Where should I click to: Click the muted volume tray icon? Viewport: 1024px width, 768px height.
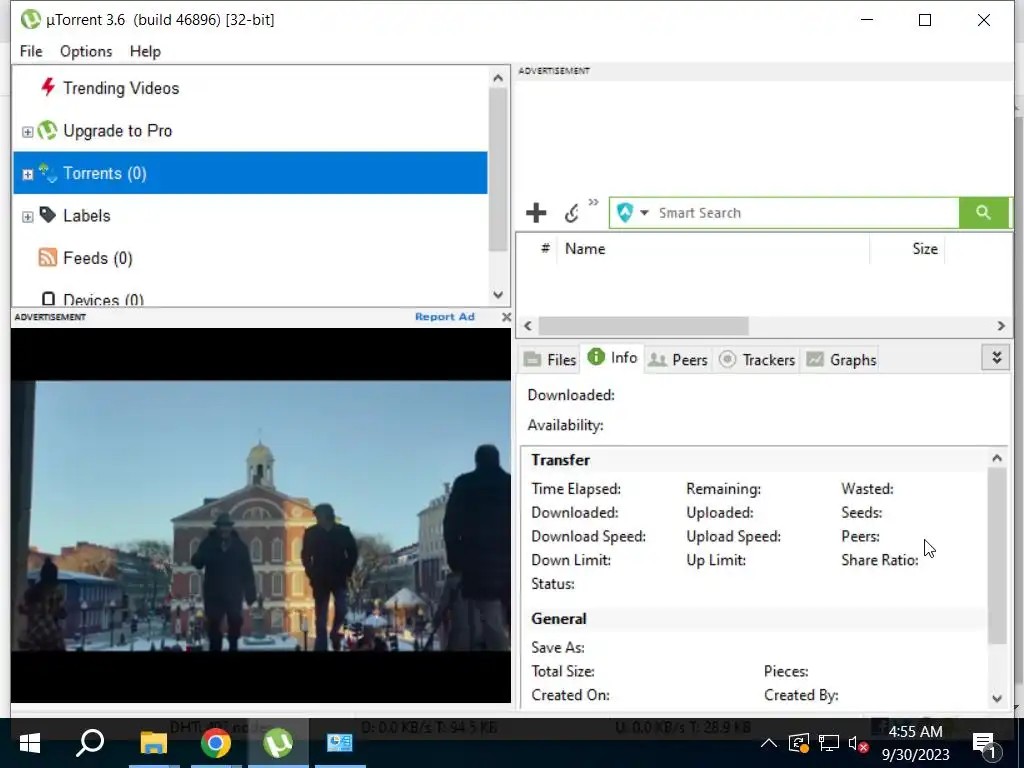(x=858, y=744)
